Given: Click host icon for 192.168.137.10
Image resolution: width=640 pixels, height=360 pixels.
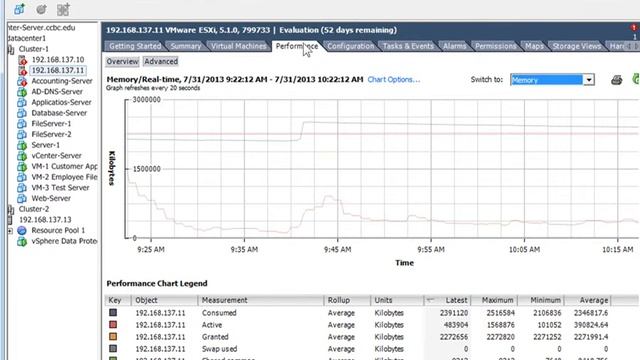Looking at the screenshot, I should pyautogui.click(x=22, y=60).
